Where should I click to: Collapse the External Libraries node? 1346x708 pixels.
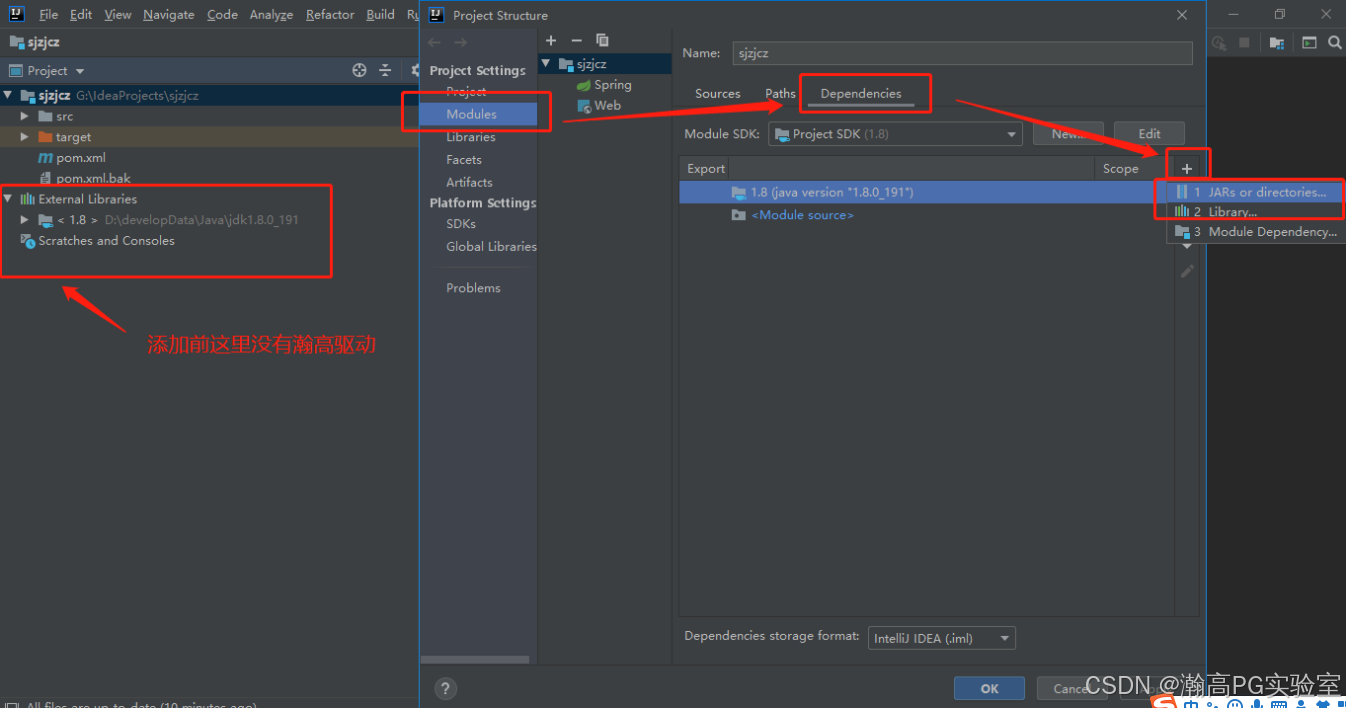[8, 199]
